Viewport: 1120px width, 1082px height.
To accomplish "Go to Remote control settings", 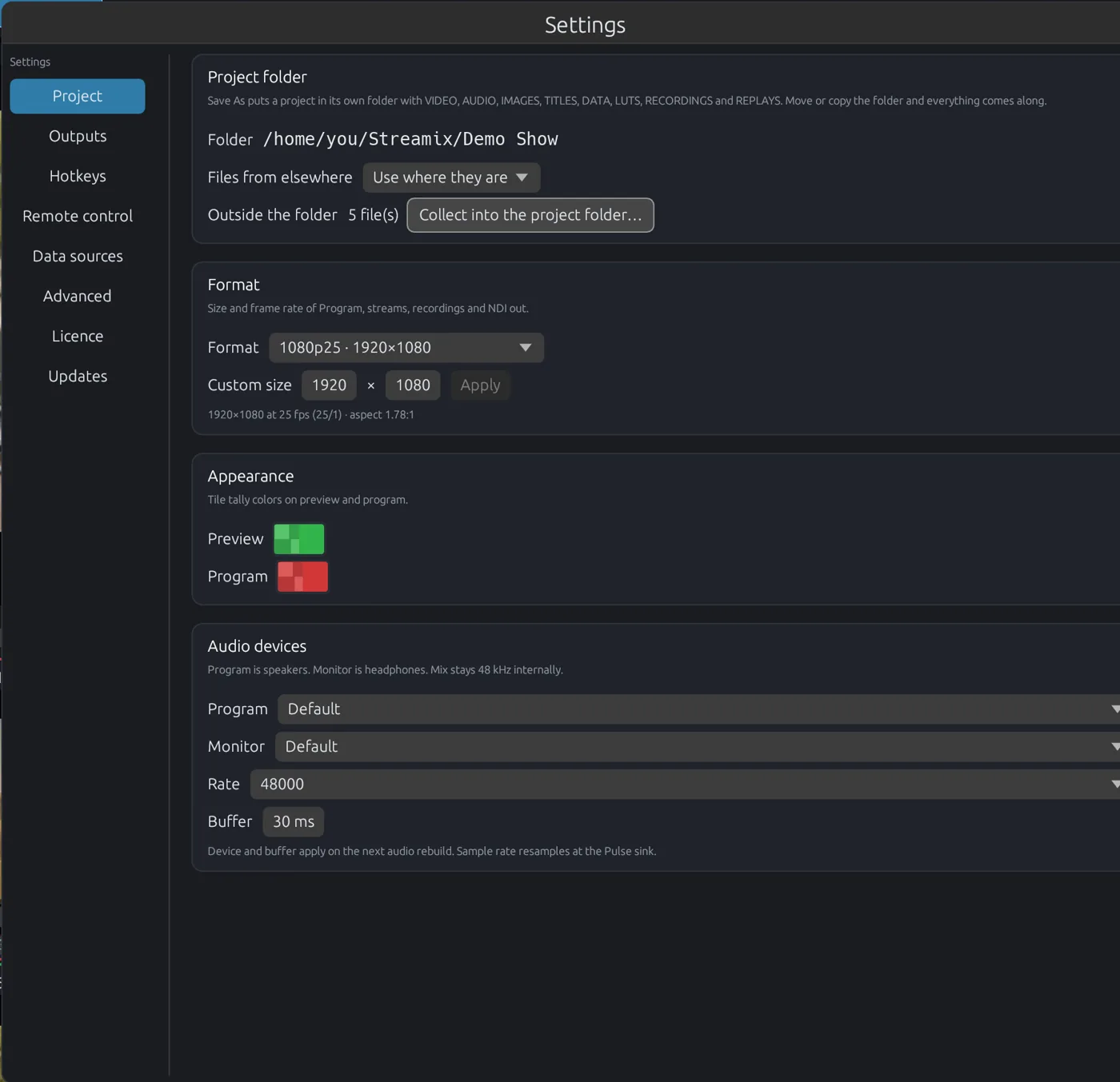I will click(x=78, y=216).
